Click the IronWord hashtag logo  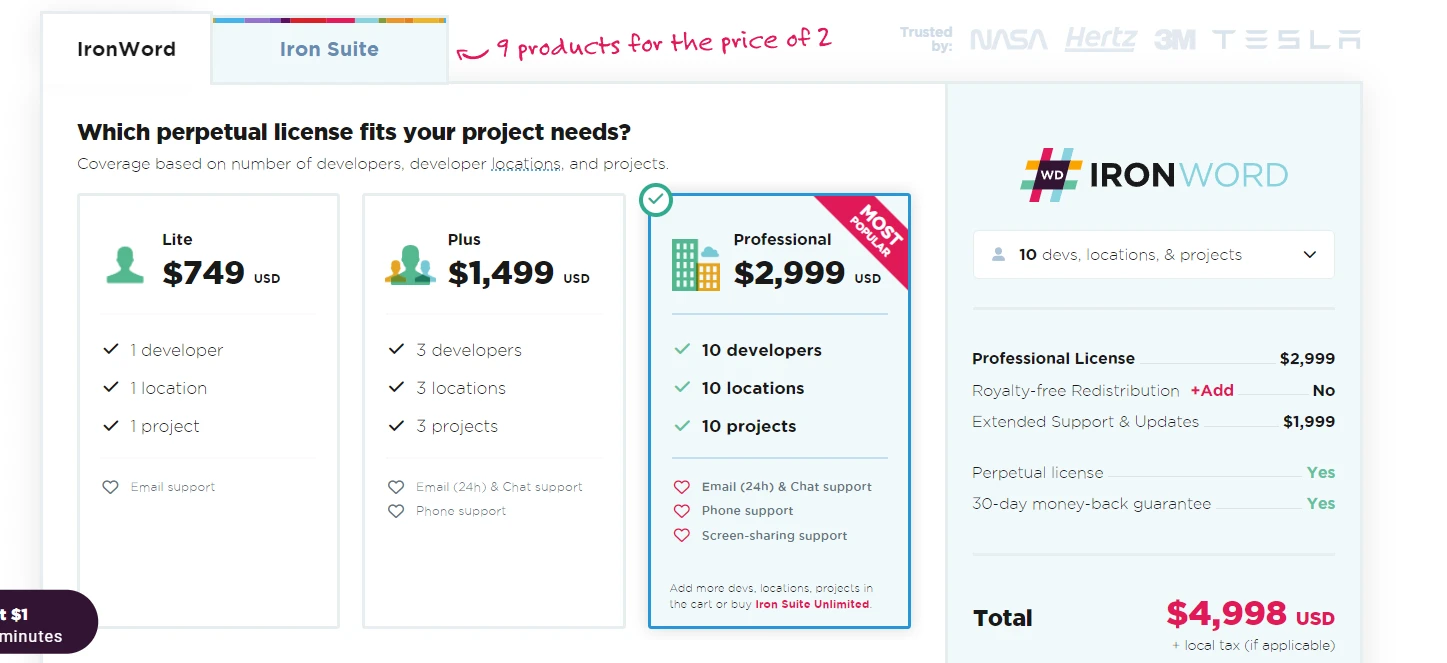(1051, 175)
